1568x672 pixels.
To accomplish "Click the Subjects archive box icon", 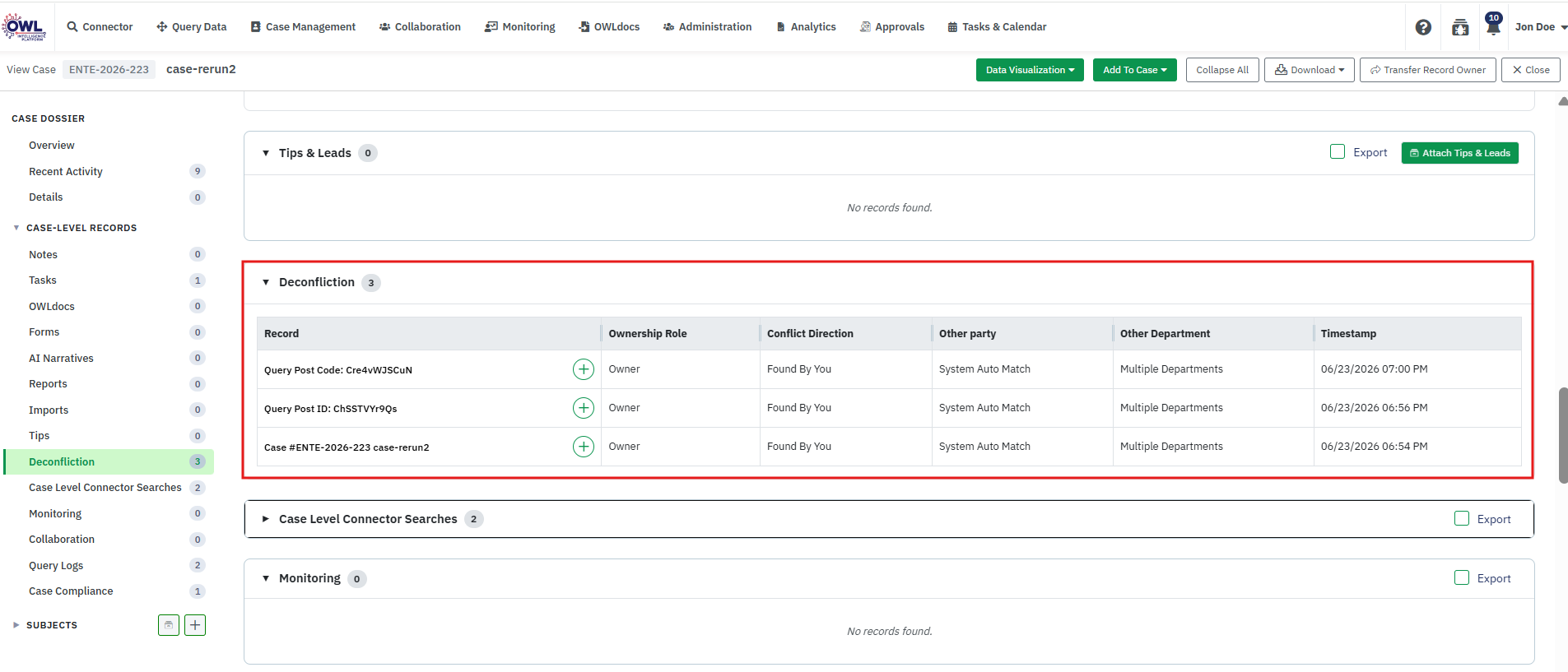I will coord(169,625).
